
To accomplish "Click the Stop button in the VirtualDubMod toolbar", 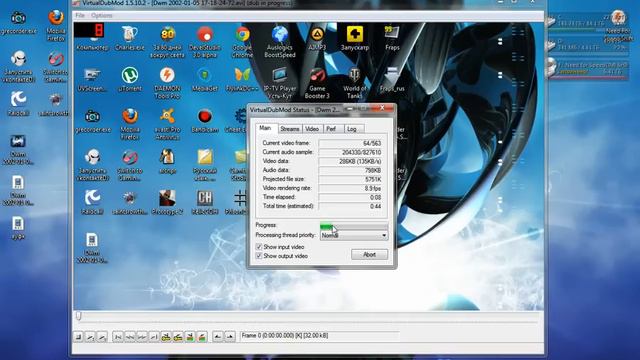I will click(x=78, y=337).
